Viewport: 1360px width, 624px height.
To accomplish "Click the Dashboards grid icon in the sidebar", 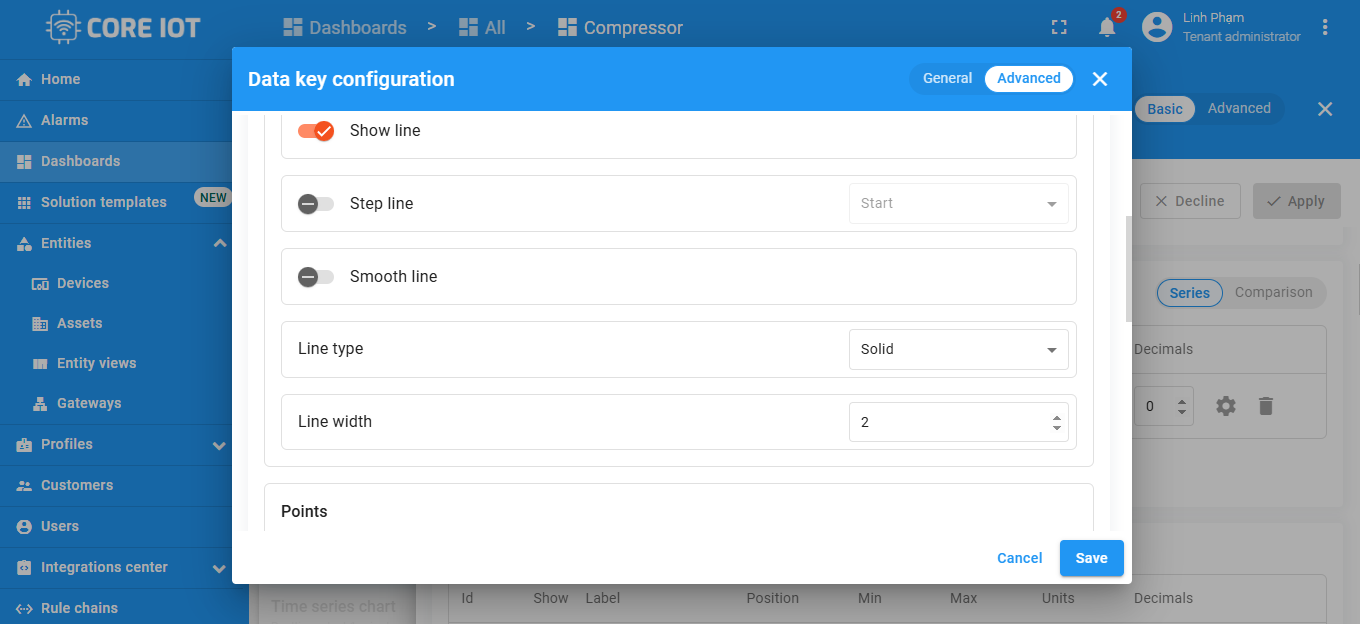I will pos(25,162).
